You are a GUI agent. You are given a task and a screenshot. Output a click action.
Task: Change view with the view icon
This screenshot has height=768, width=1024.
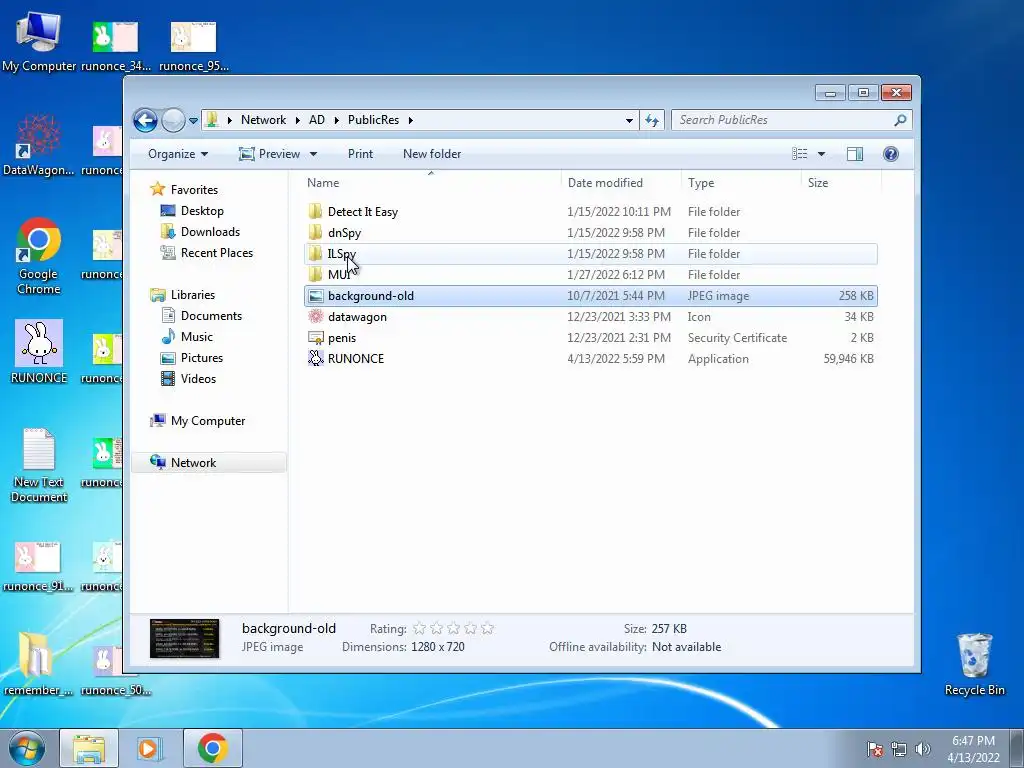click(x=800, y=154)
